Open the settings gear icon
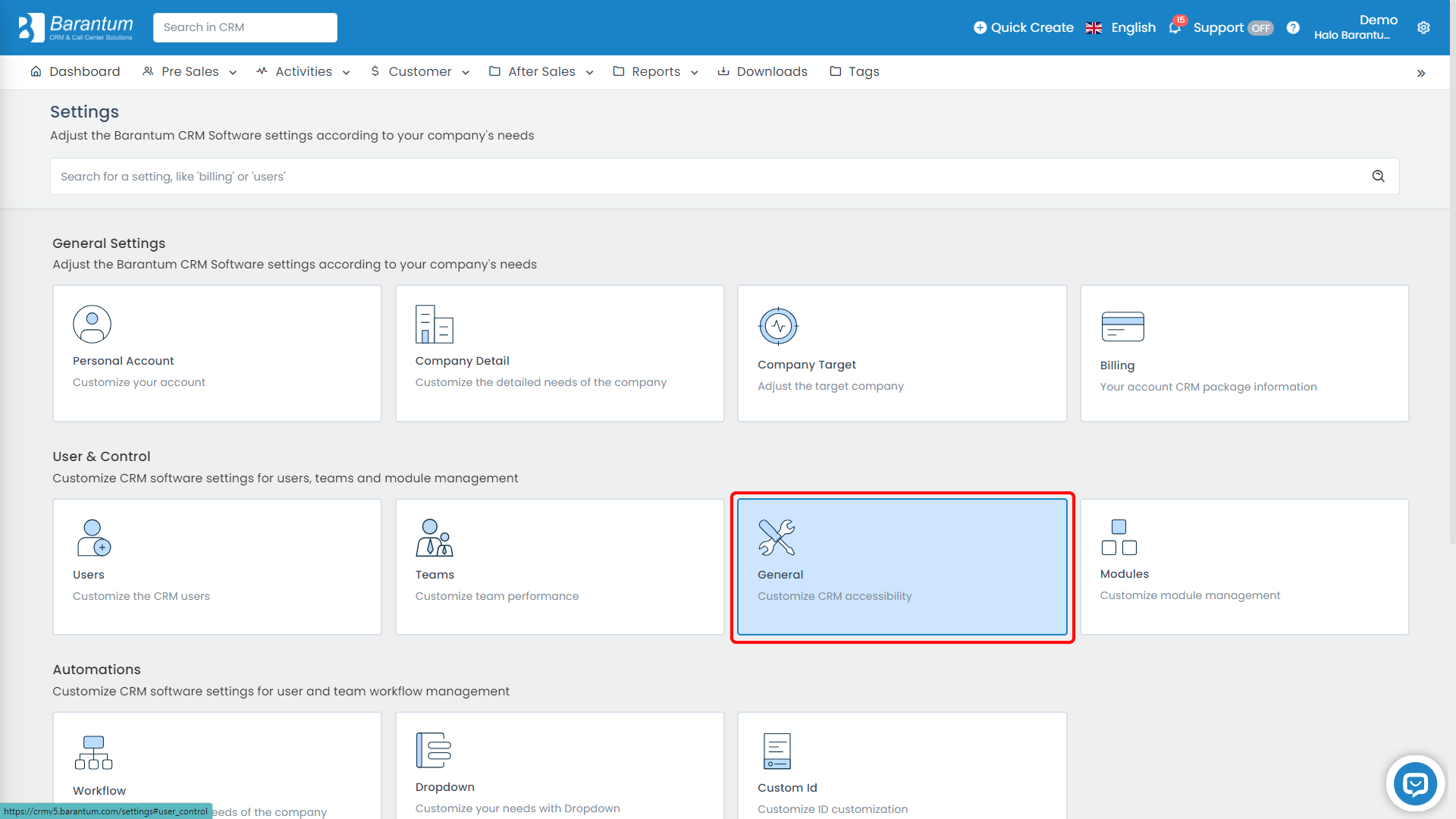Screen dimensions: 1456x819 point(1423,28)
